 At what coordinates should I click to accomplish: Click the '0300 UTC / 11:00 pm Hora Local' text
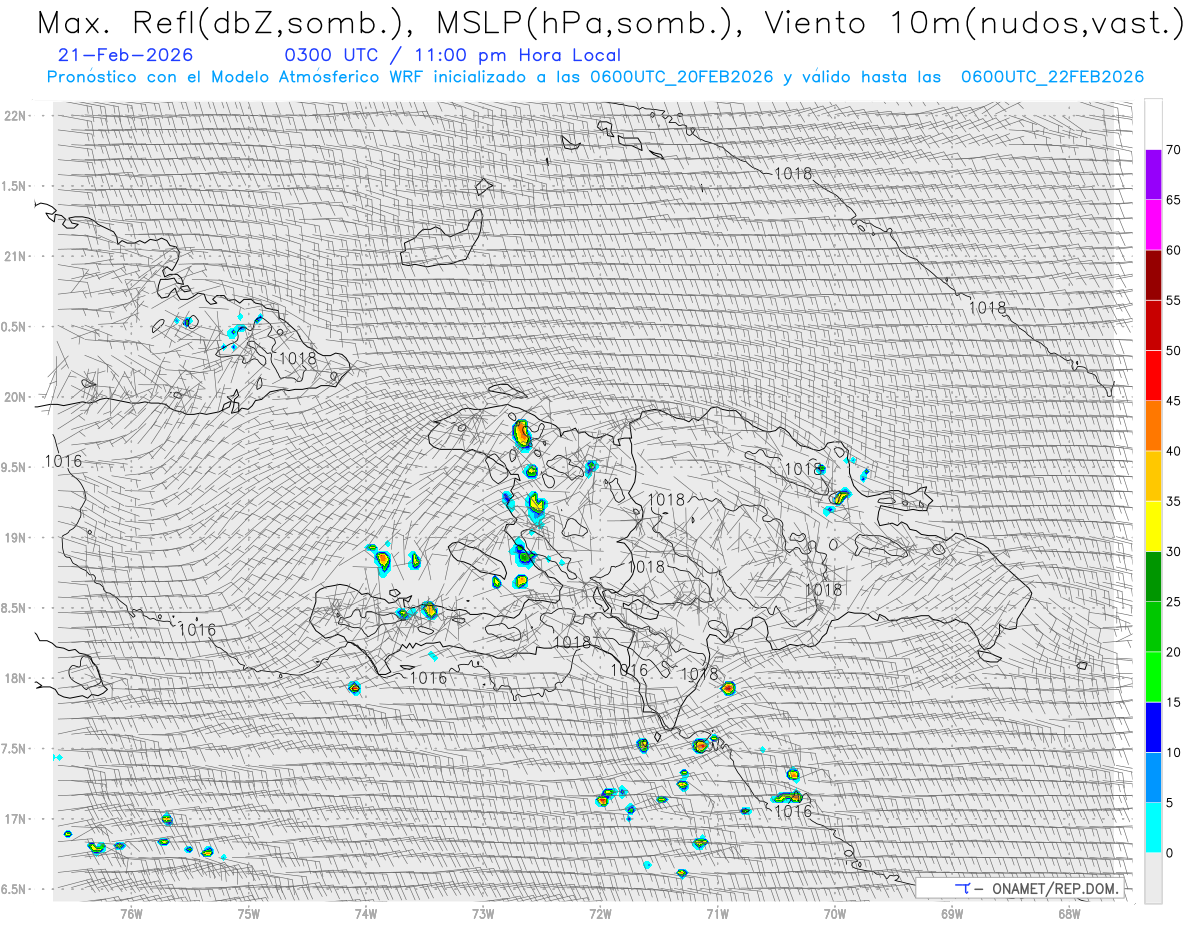[452, 56]
